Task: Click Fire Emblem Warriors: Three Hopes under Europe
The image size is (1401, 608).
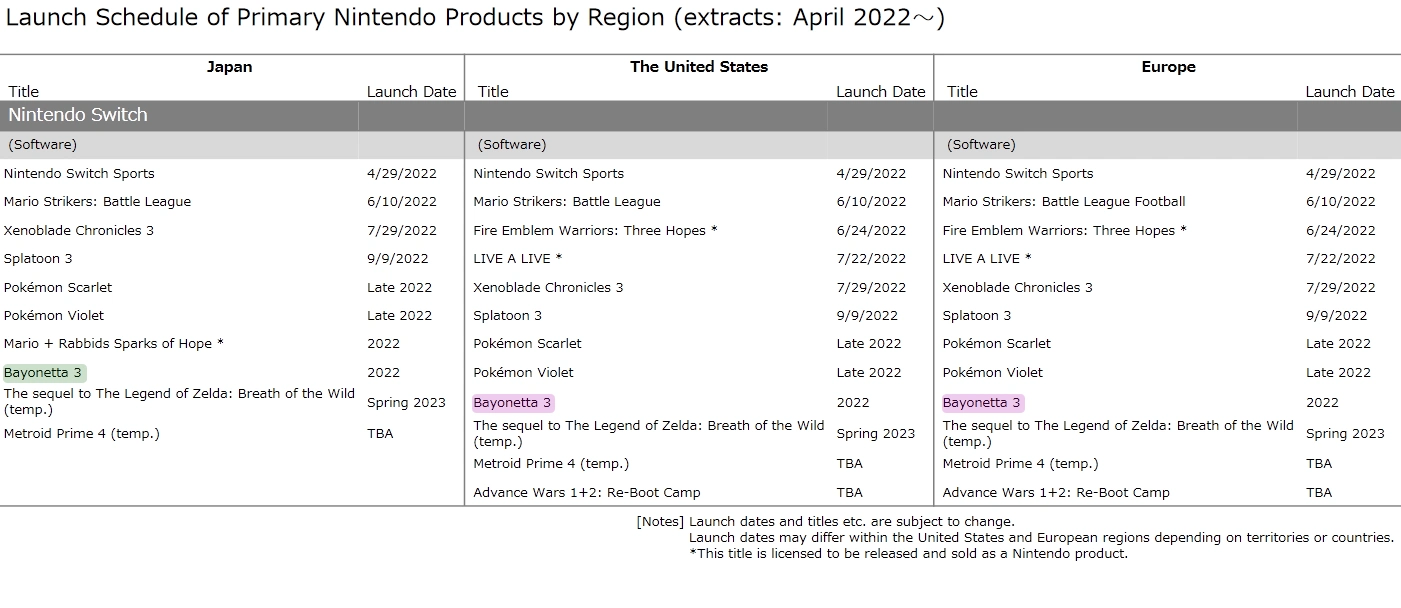Action: pyautogui.click(x=1064, y=231)
